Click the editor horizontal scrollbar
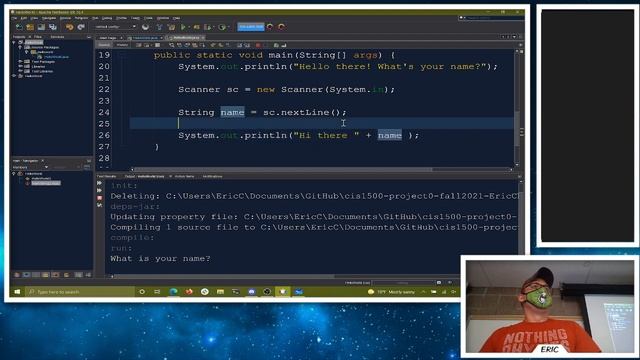This screenshot has height=360, width=640. [x=282, y=169]
